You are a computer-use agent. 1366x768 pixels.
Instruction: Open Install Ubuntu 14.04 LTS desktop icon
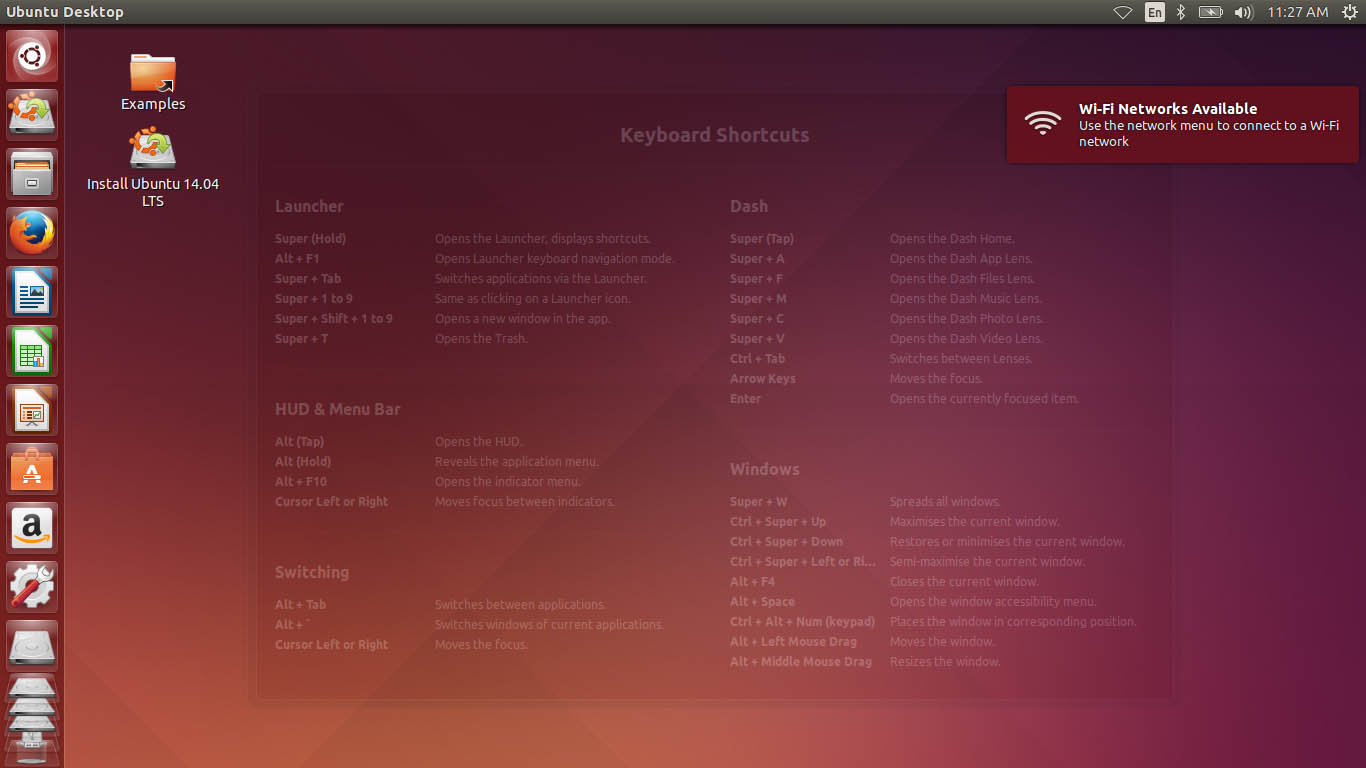153,168
